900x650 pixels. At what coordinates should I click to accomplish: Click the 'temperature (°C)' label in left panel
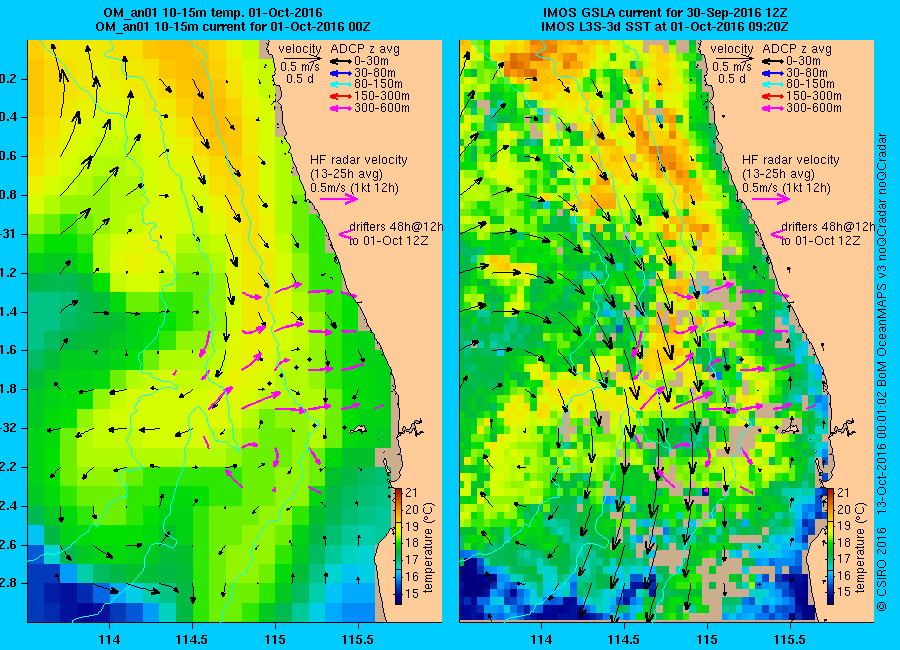(x=429, y=548)
